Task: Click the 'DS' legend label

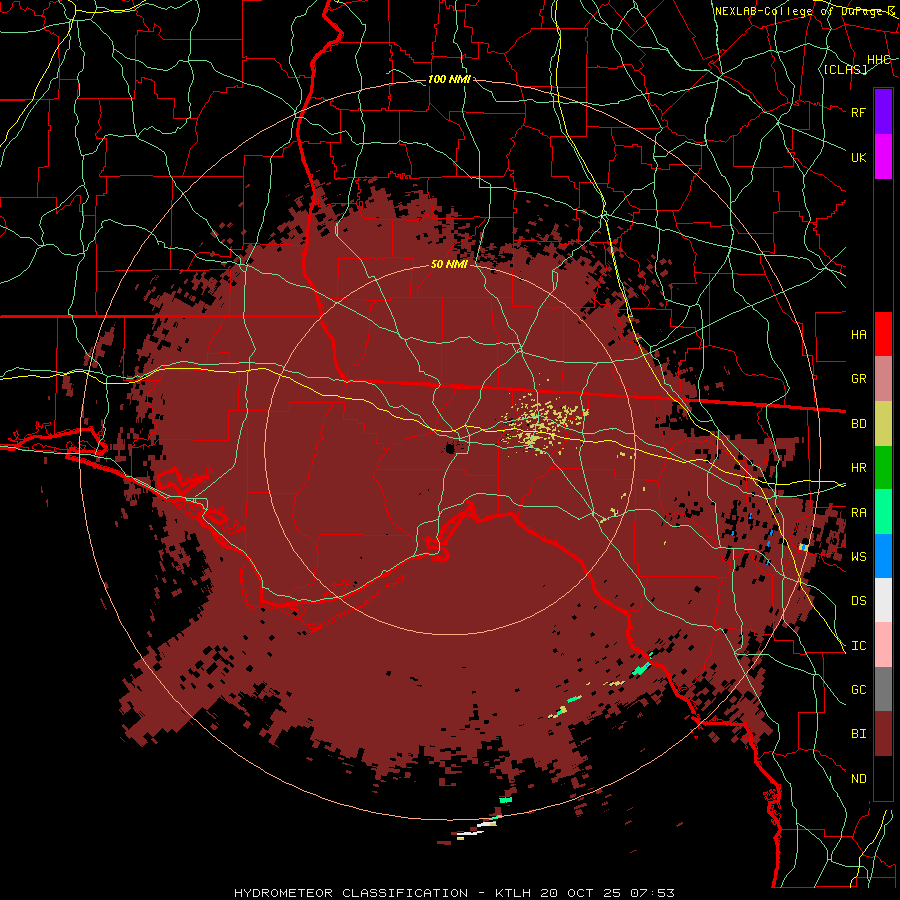Action: 858,601
